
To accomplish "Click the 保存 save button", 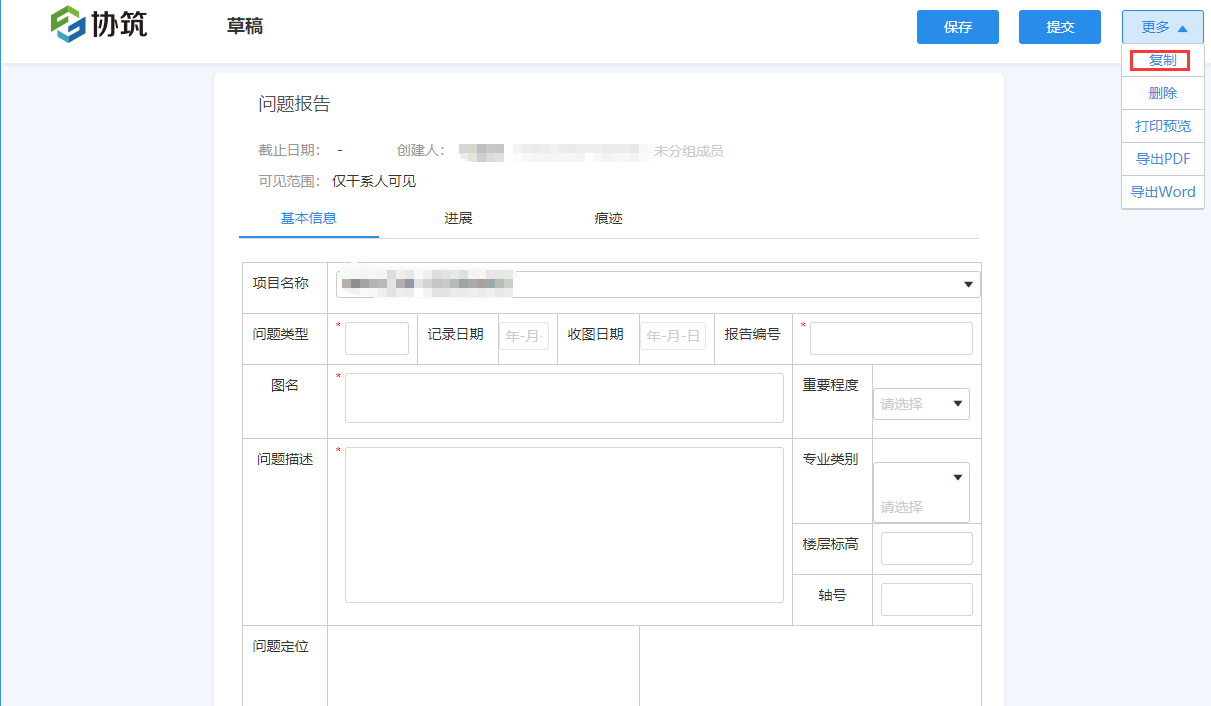I will (957, 27).
